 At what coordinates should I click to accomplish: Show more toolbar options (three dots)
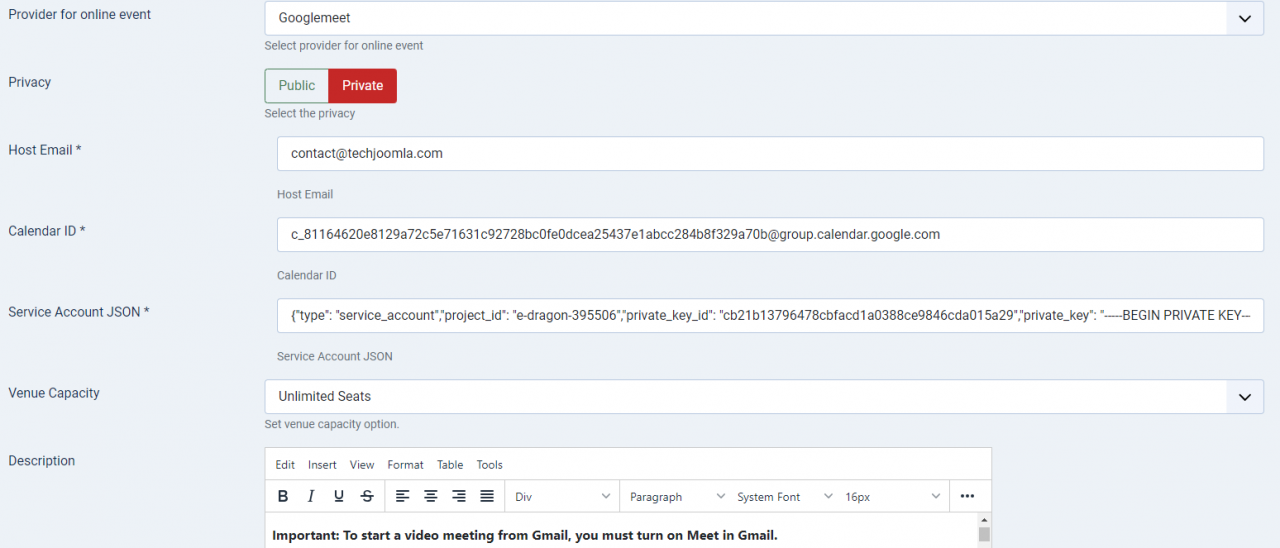pos(967,496)
